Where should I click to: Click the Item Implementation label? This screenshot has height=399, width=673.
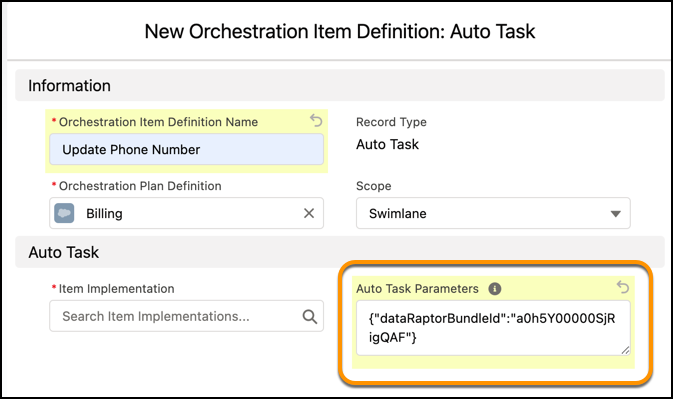(x=116, y=289)
